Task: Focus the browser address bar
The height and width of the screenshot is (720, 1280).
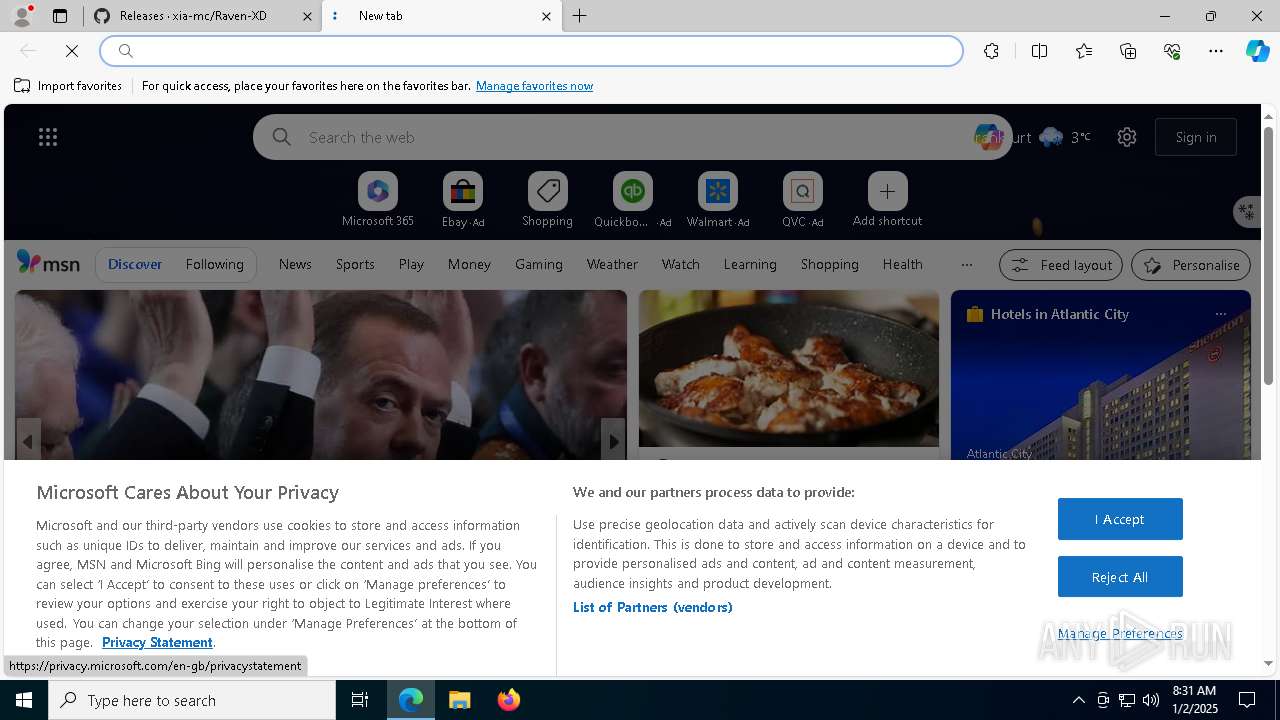Action: point(532,51)
